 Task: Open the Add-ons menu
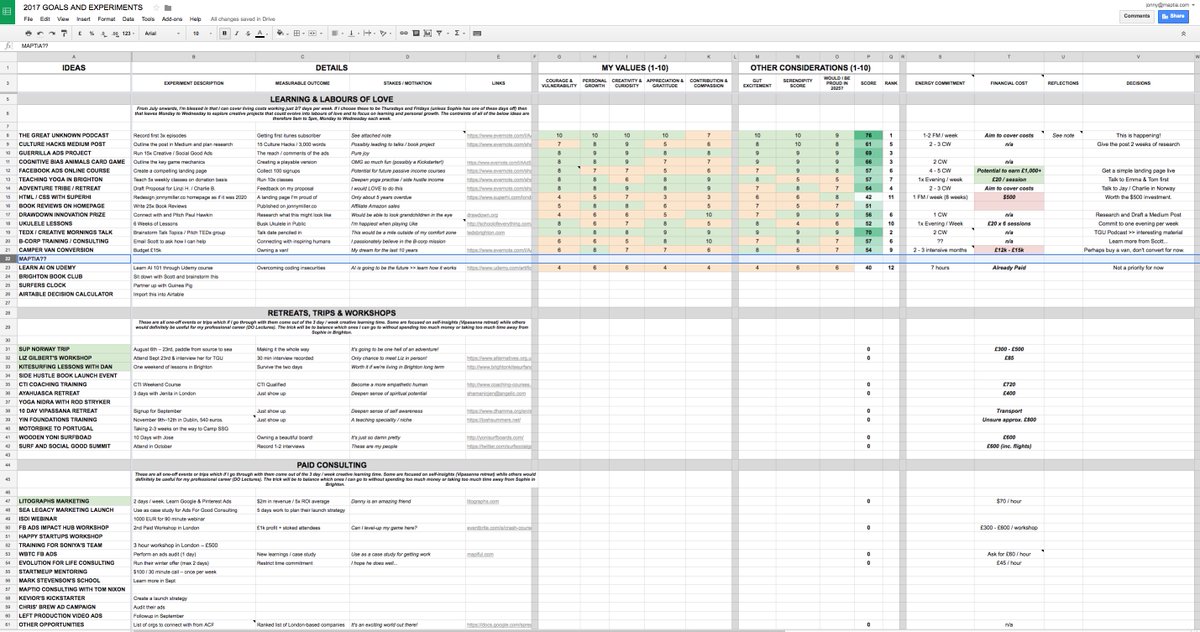point(172,19)
